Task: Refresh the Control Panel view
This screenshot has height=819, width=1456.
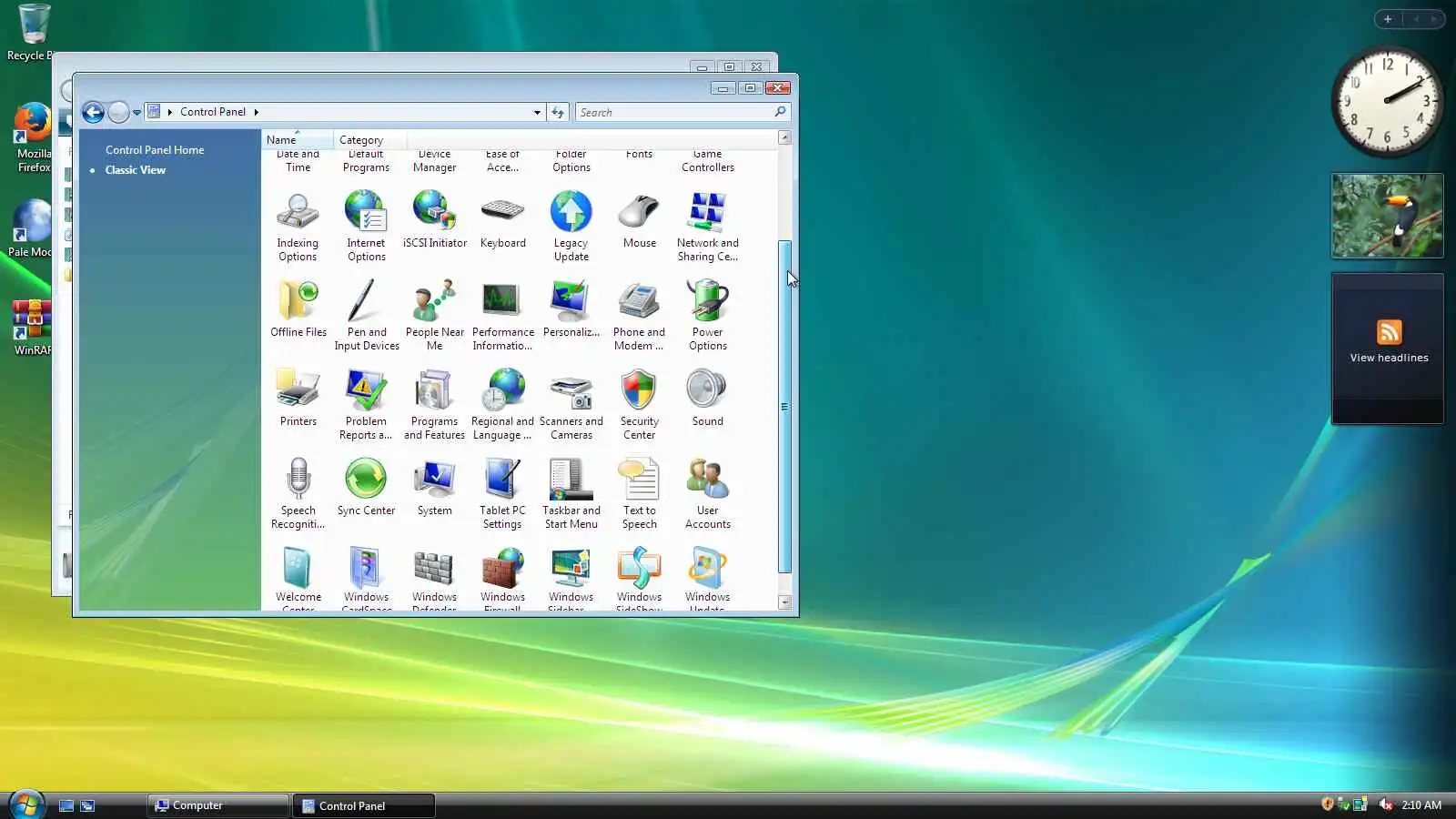Action: click(558, 112)
